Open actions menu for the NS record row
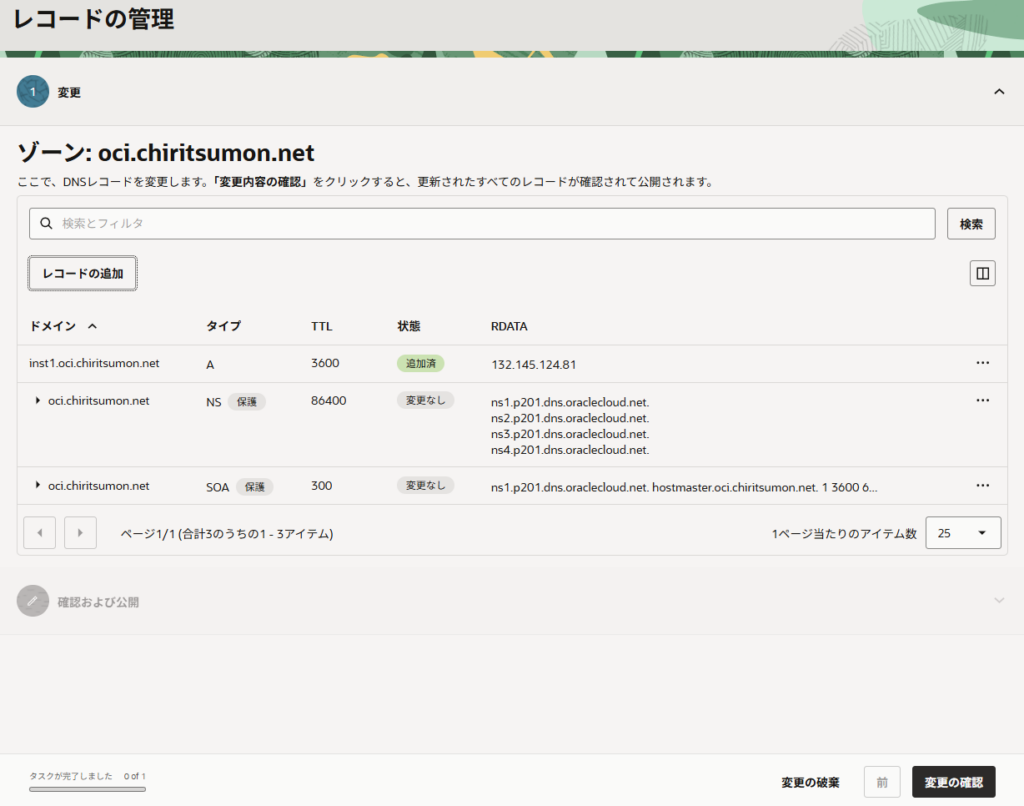 (x=982, y=400)
